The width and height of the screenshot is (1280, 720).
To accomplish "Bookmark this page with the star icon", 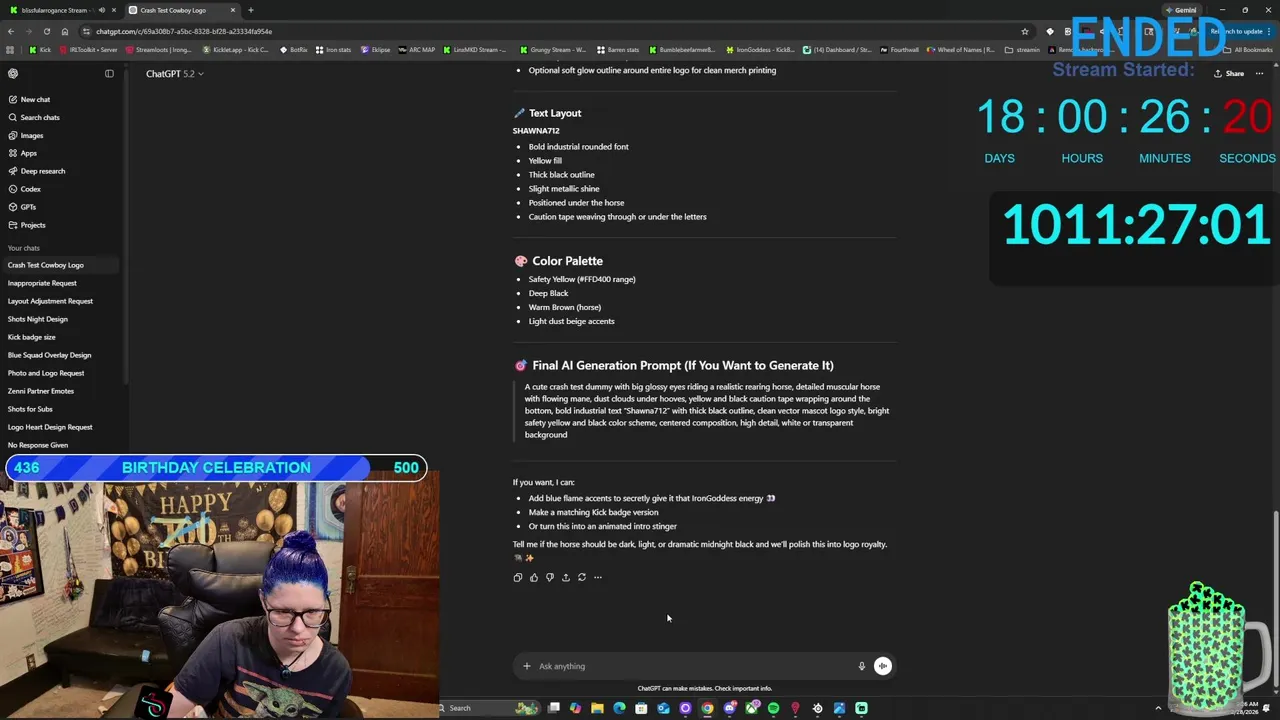I will 1025,31.
